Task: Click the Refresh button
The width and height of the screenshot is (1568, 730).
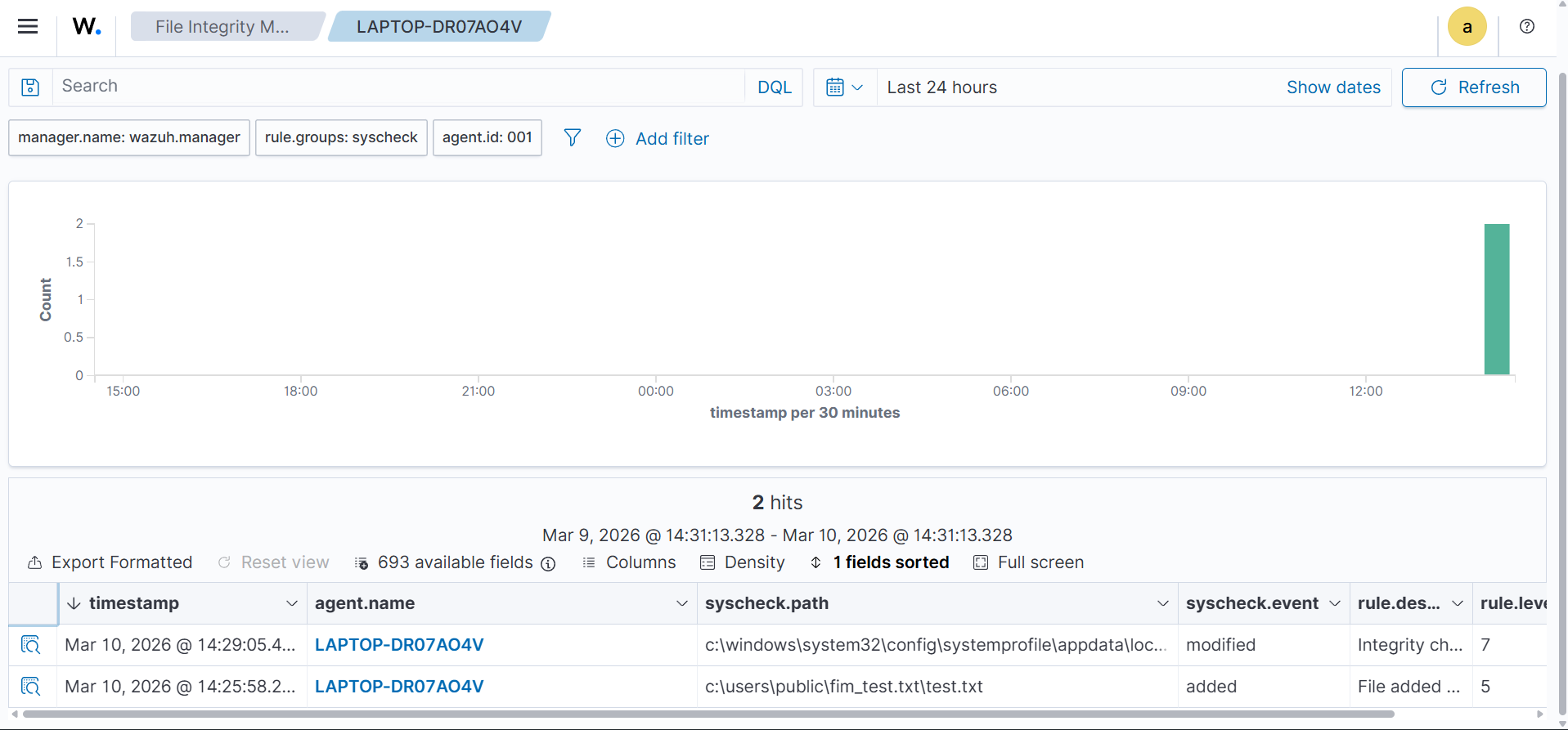Action: tap(1473, 87)
